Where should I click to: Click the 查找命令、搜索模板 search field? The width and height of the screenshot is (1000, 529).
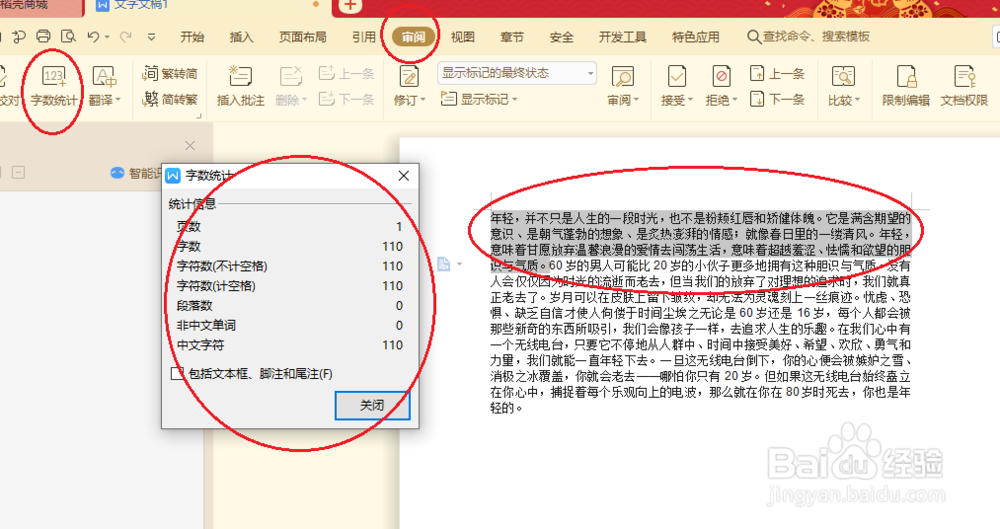[x=816, y=37]
